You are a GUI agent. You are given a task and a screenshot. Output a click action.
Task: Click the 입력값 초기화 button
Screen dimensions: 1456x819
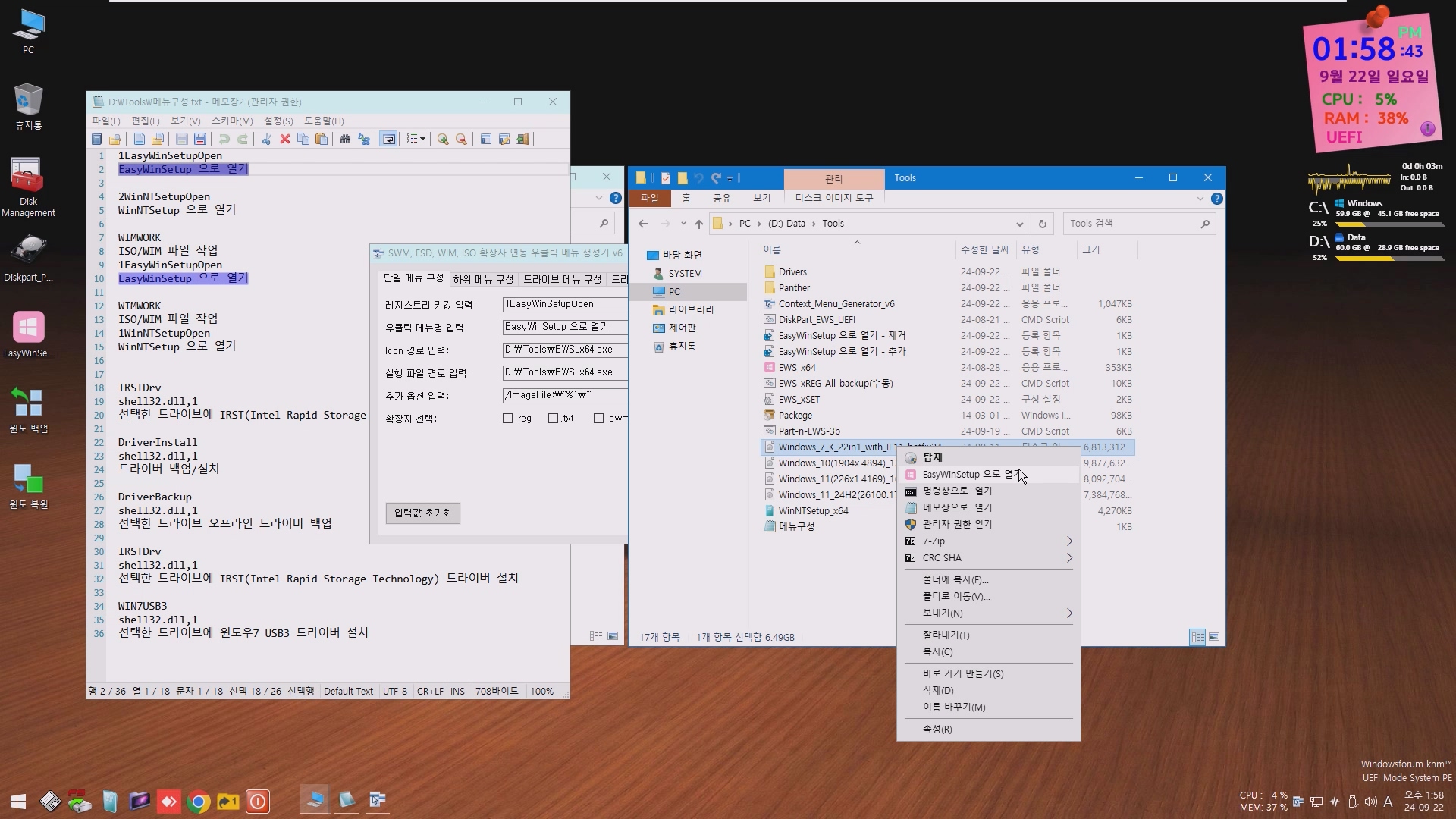coord(422,513)
